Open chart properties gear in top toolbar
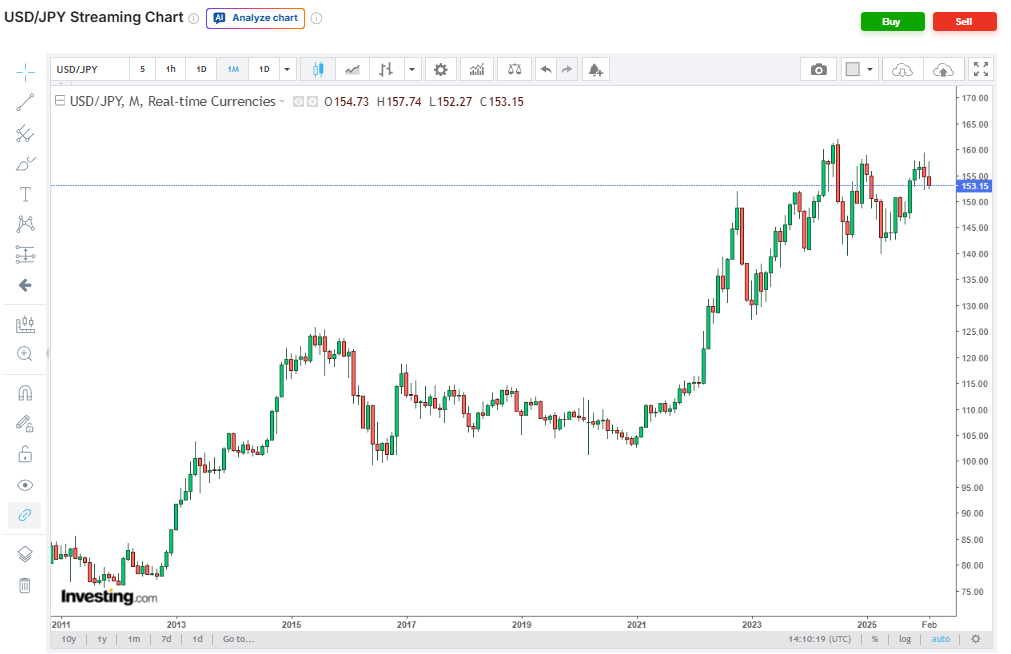Image resolution: width=1011 pixels, height=654 pixels. click(440, 69)
